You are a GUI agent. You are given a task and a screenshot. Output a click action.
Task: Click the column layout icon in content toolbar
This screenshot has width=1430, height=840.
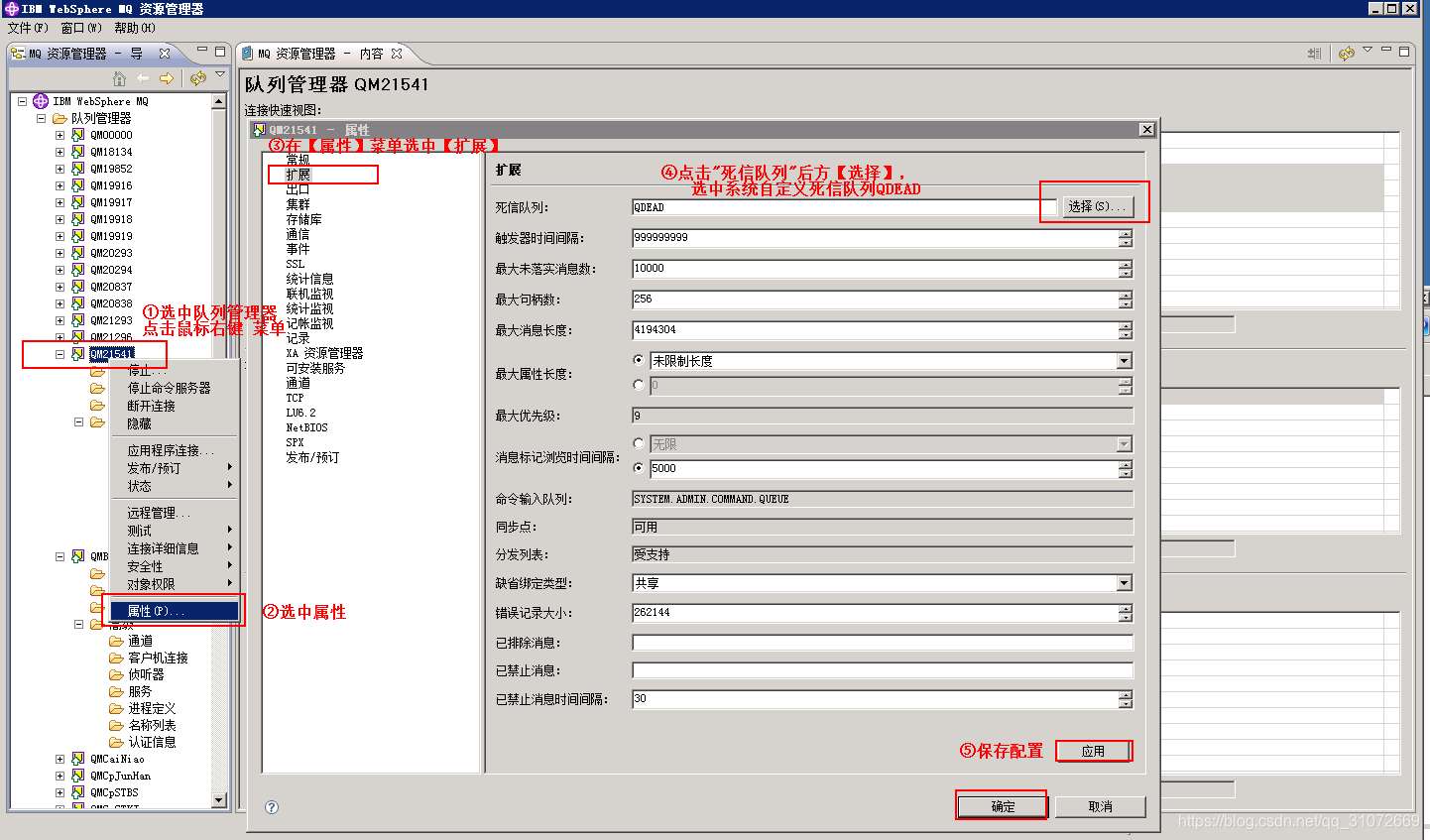coord(1315,54)
